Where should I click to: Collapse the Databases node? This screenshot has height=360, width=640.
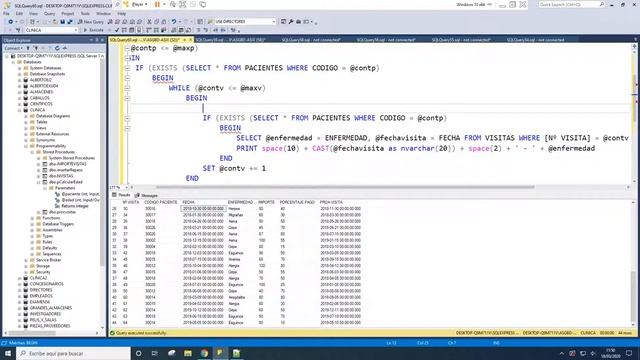point(13,62)
